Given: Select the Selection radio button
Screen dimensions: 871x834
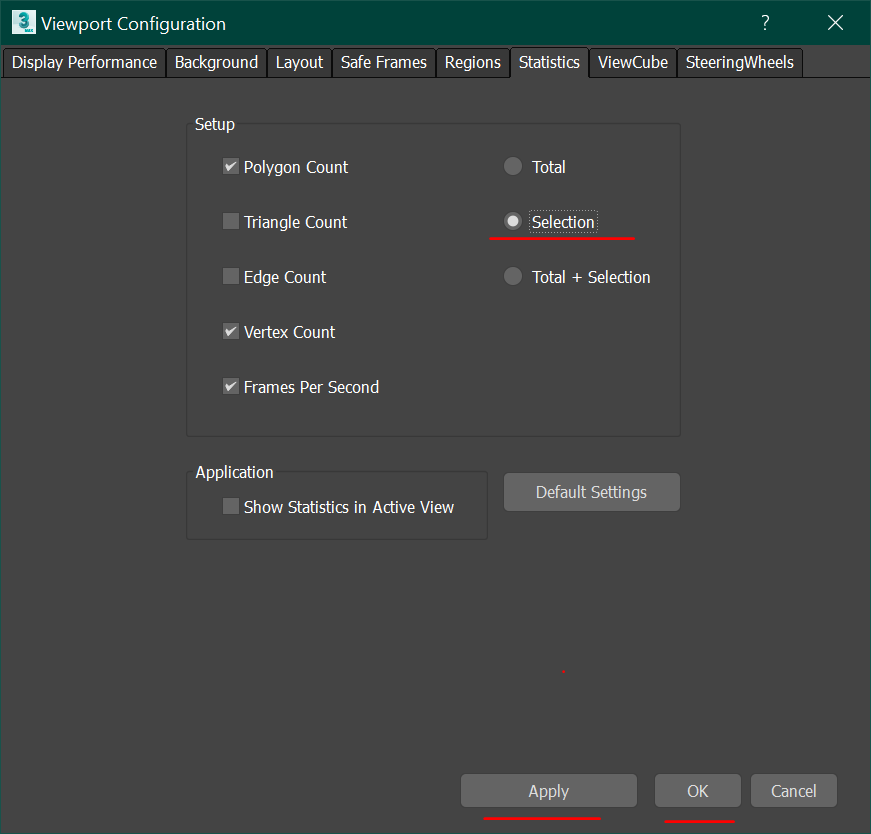Looking at the screenshot, I should (513, 221).
